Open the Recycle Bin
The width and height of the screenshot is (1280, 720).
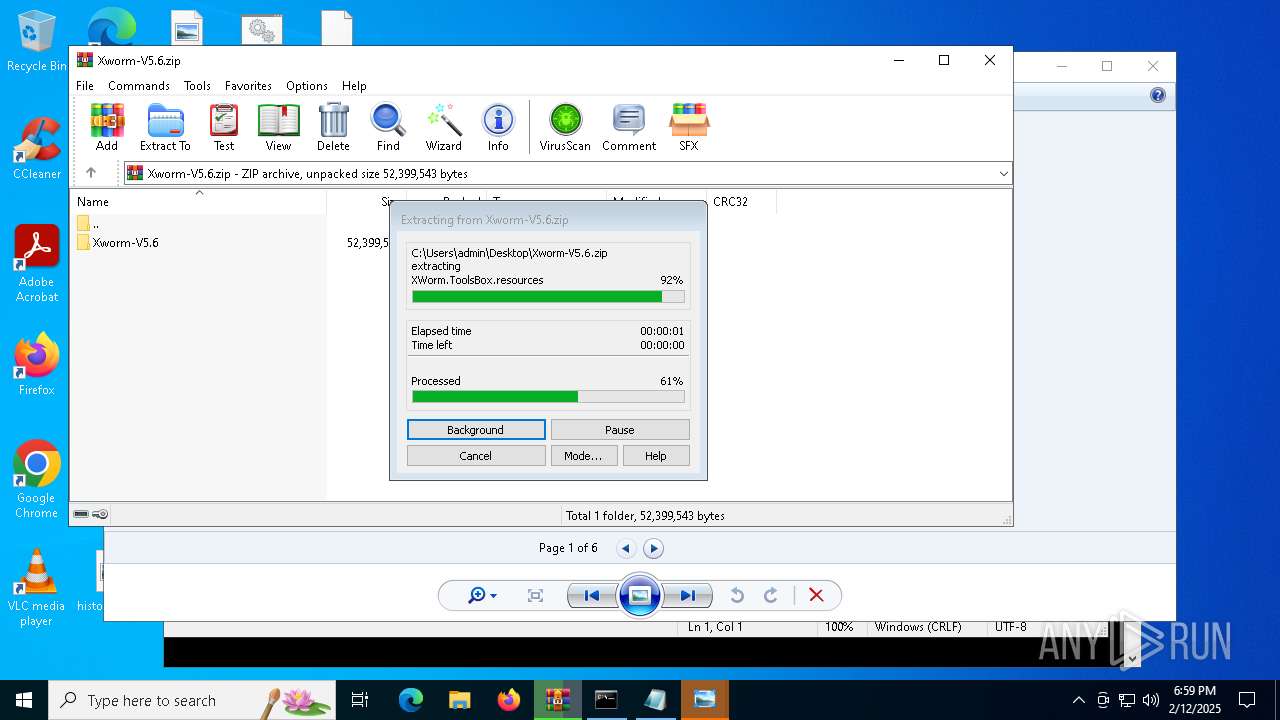[37, 42]
